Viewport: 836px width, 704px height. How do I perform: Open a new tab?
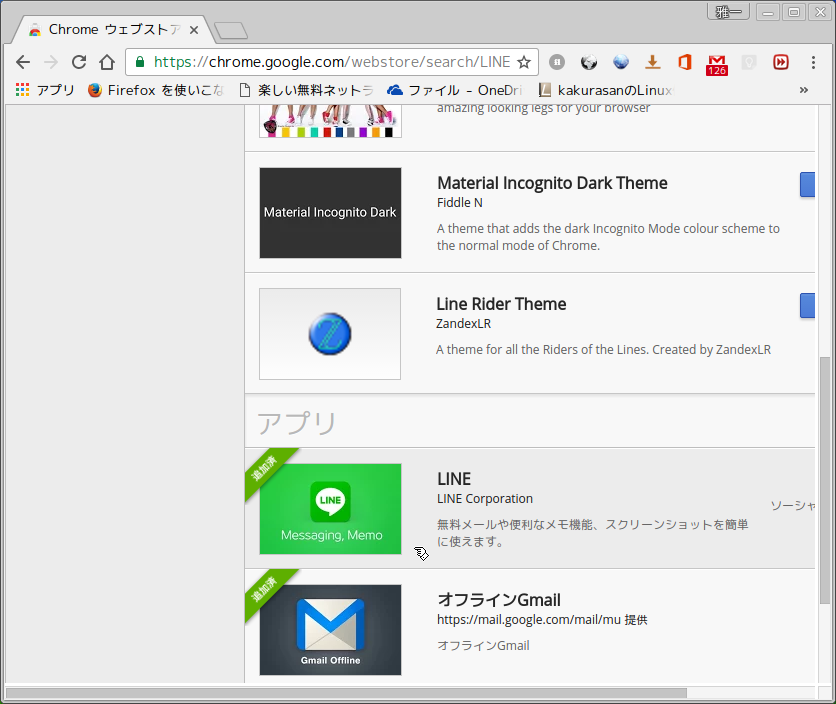(230, 30)
